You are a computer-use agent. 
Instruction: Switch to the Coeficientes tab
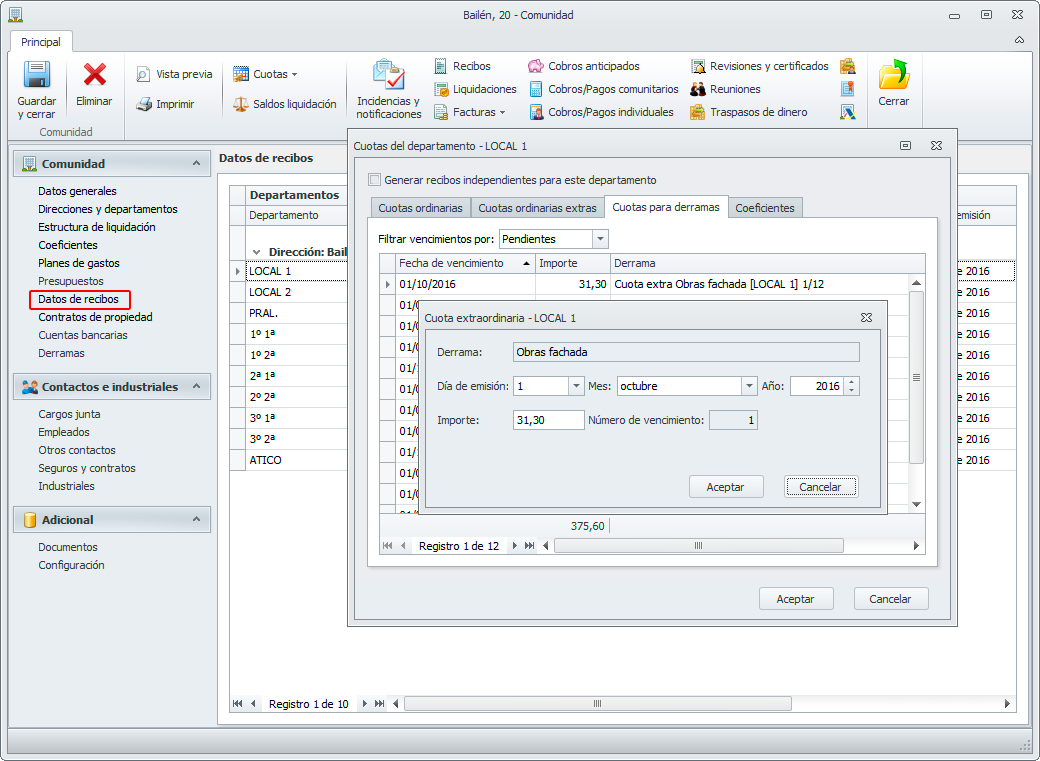[765, 208]
